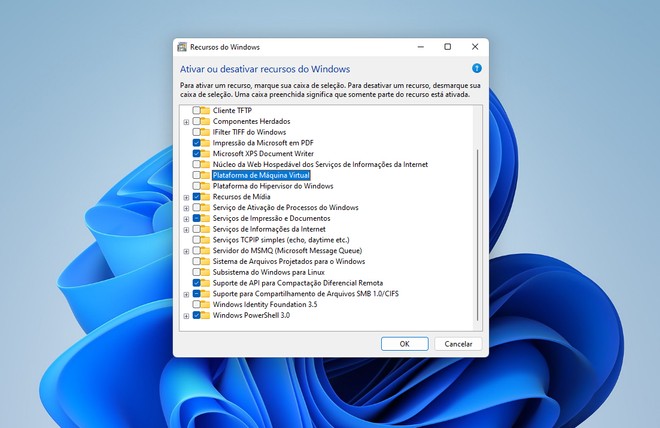This screenshot has height=428, width=660.
Task: Close the Recursos do Windows dialog
Action: point(475,47)
